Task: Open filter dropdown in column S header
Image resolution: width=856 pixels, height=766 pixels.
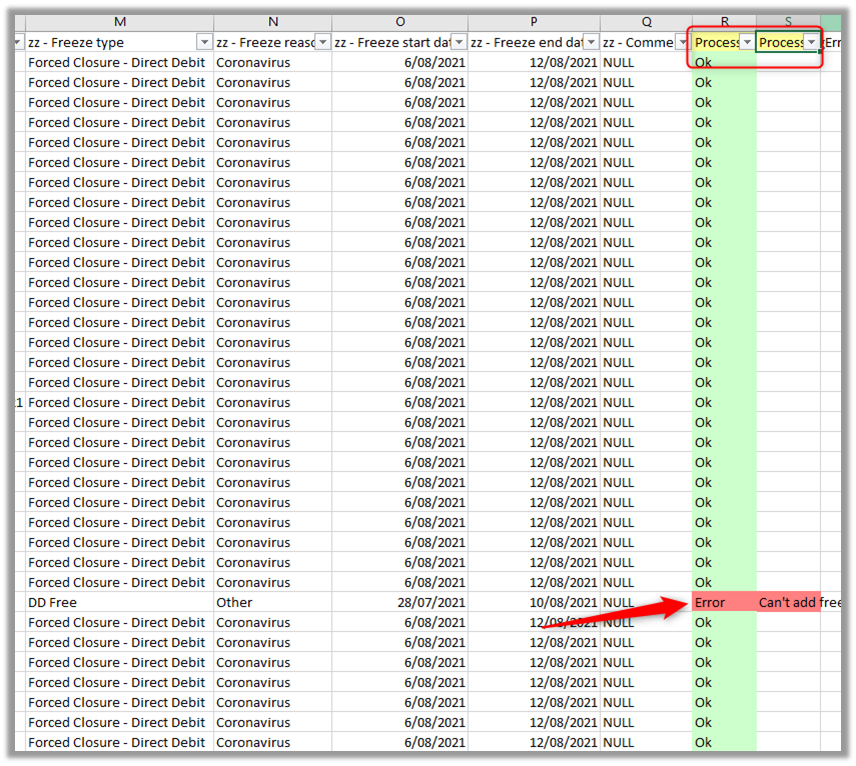Action: 811,43
